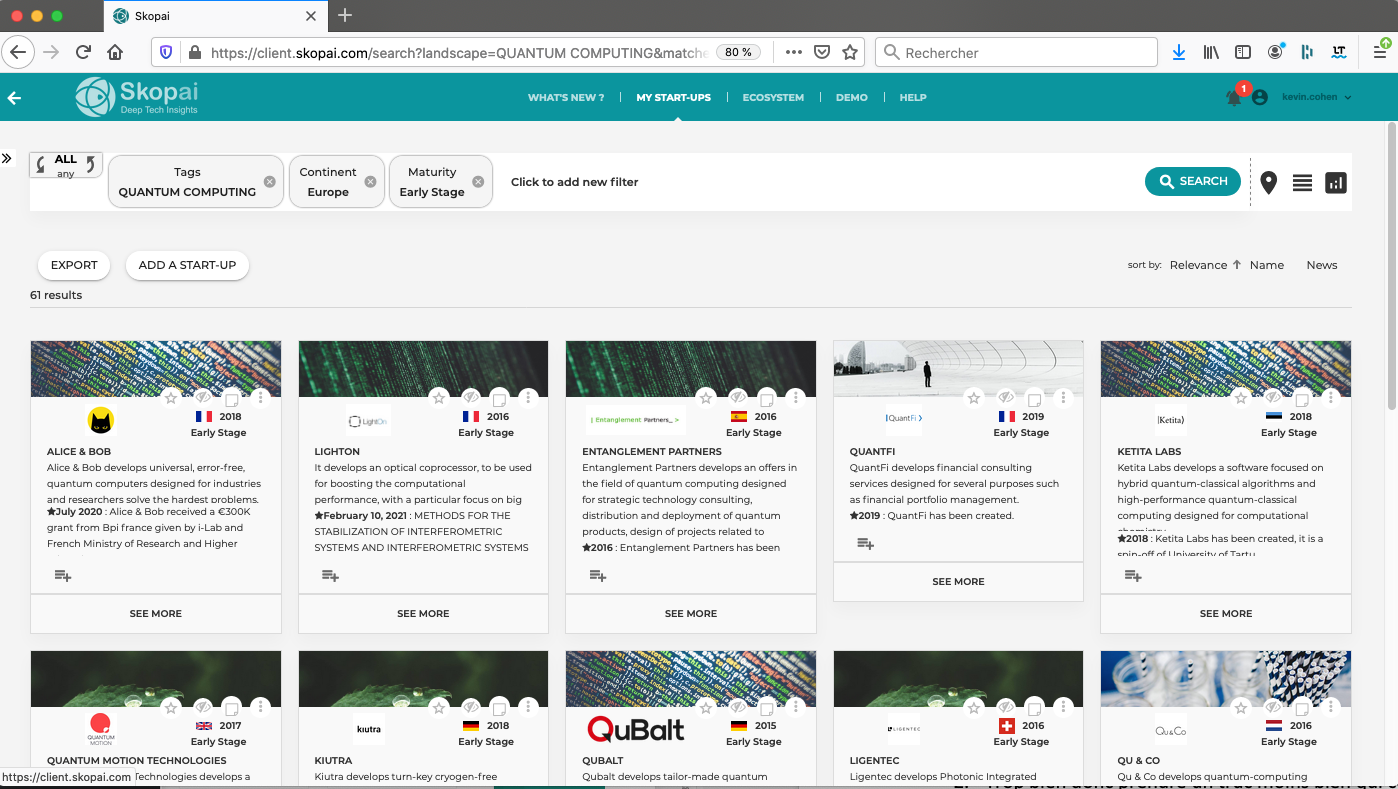Screen dimensions: 1398x789
Task: Remove the Europe continent filter
Action: click(370, 182)
